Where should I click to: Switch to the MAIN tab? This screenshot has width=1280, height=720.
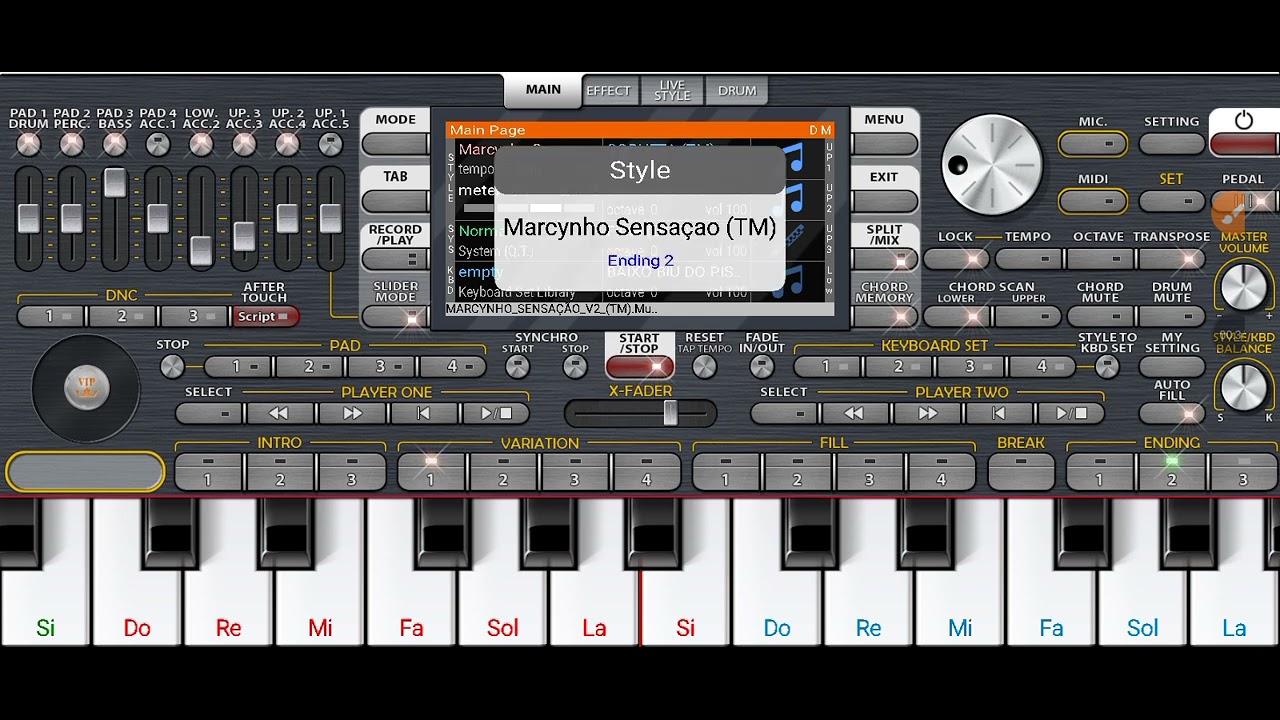pyautogui.click(x=543, y=90)
